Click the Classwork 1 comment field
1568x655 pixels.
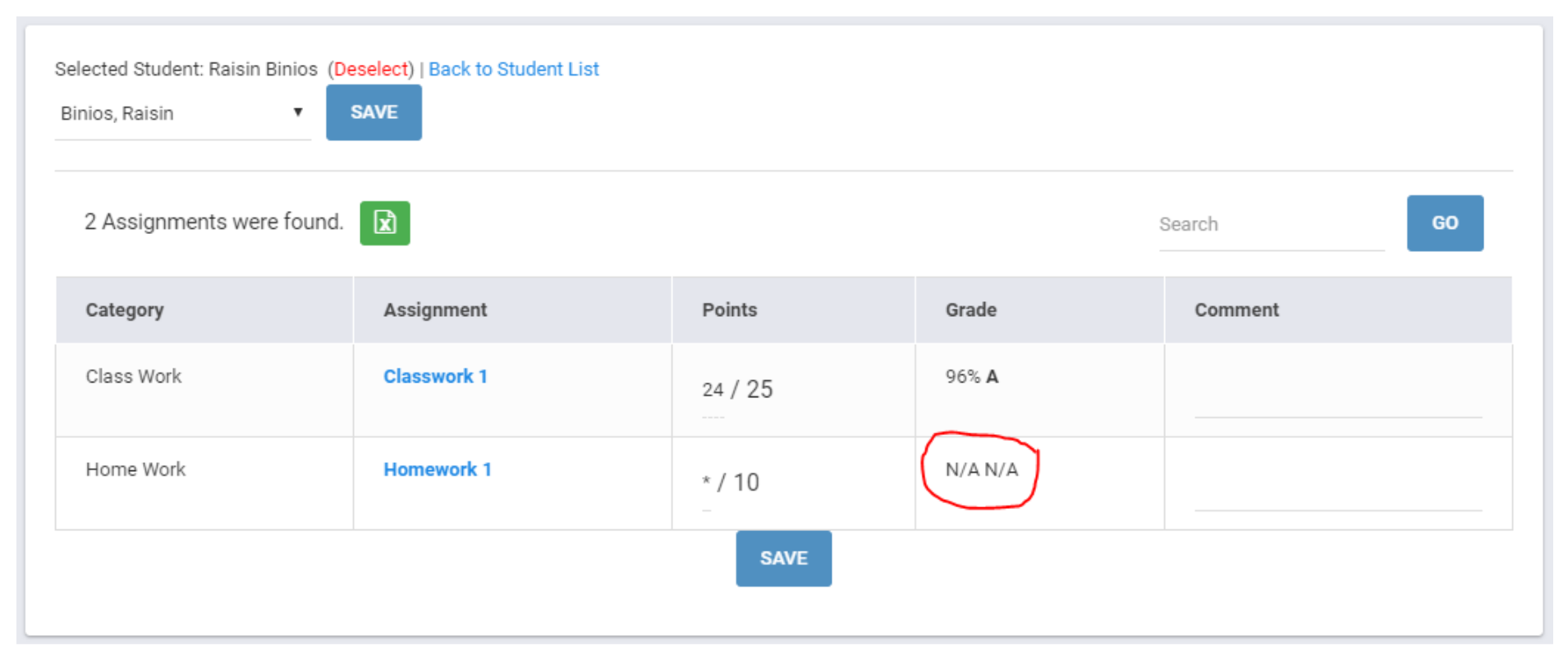(x=1337, y=402)
